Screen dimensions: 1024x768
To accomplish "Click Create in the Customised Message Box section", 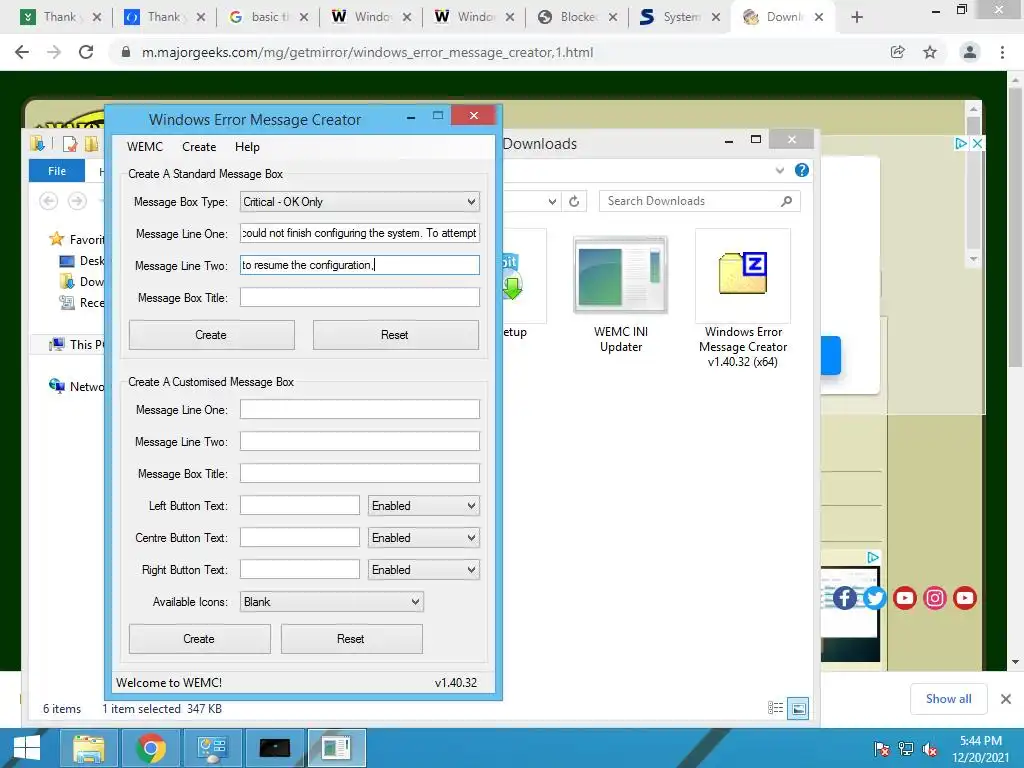I will 199,639.
